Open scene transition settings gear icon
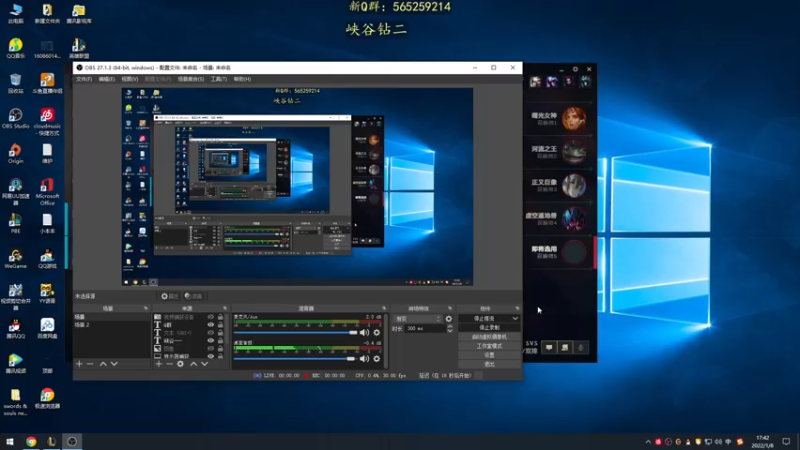 coord(448,319)
